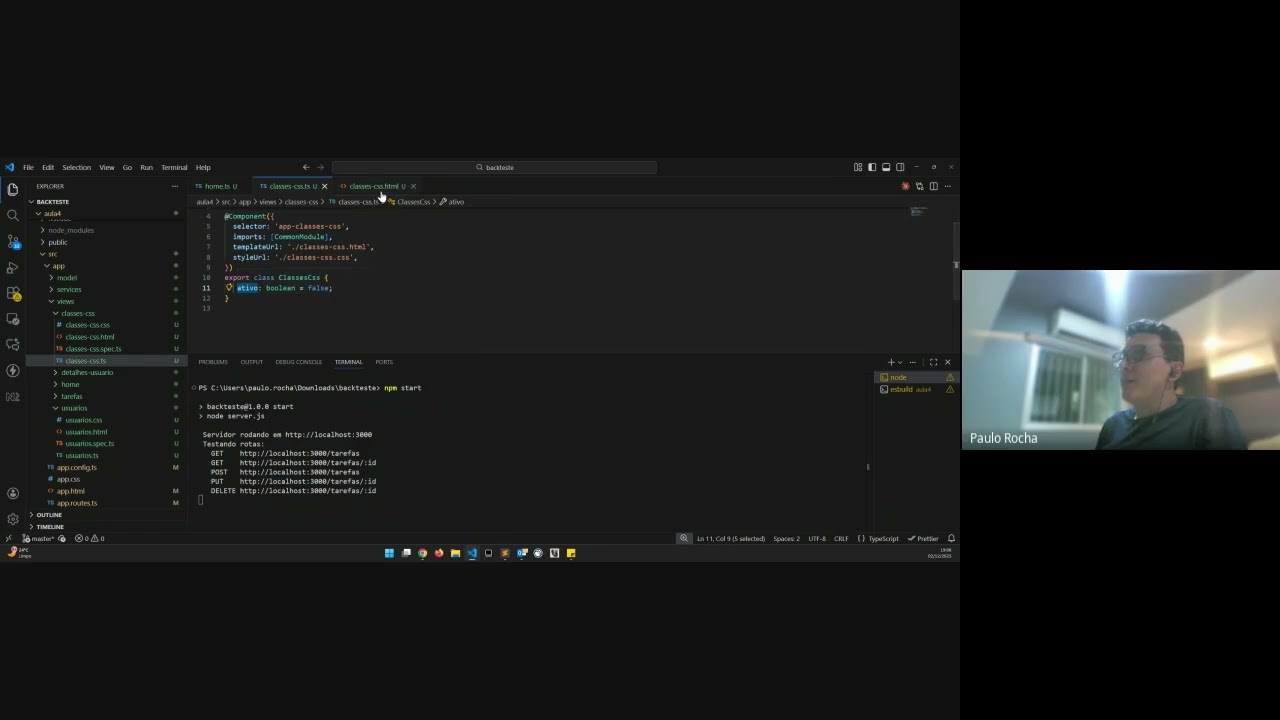1280x720 pixels.
Task: Open the Selection menu
Action: (76, 167)
